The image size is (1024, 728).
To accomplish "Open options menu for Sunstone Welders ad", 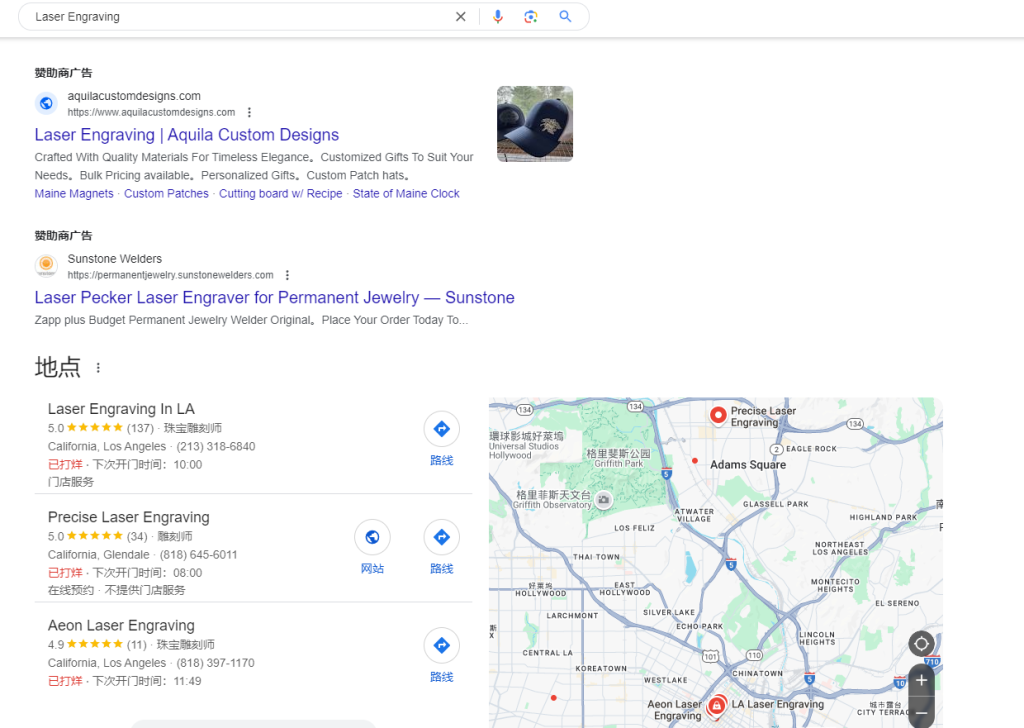I will tap(287, 275).
